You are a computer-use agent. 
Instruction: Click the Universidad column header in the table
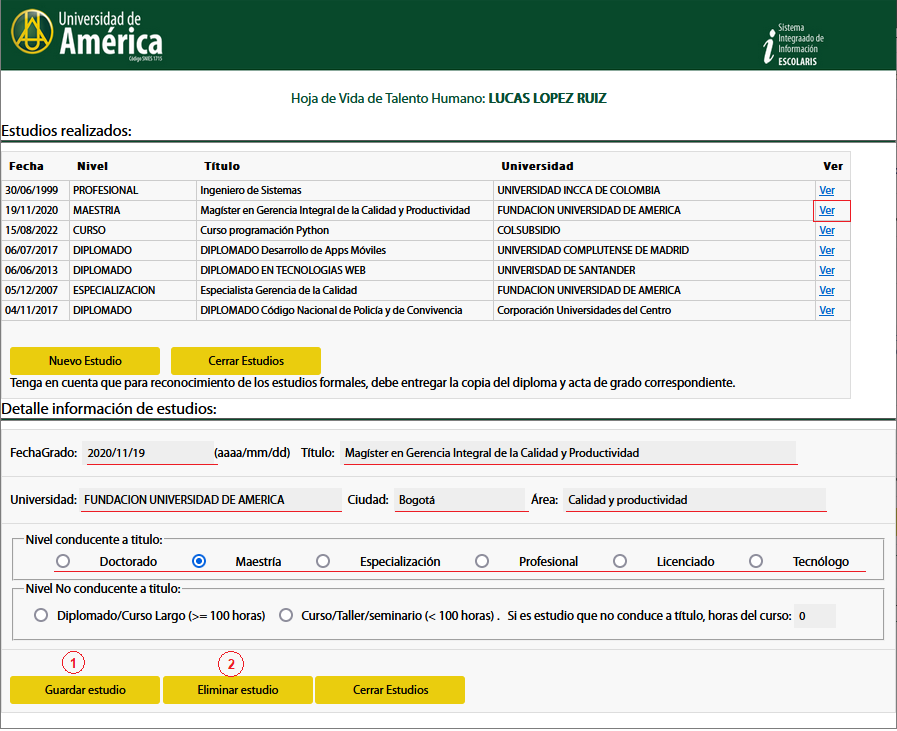coord(537,166)
